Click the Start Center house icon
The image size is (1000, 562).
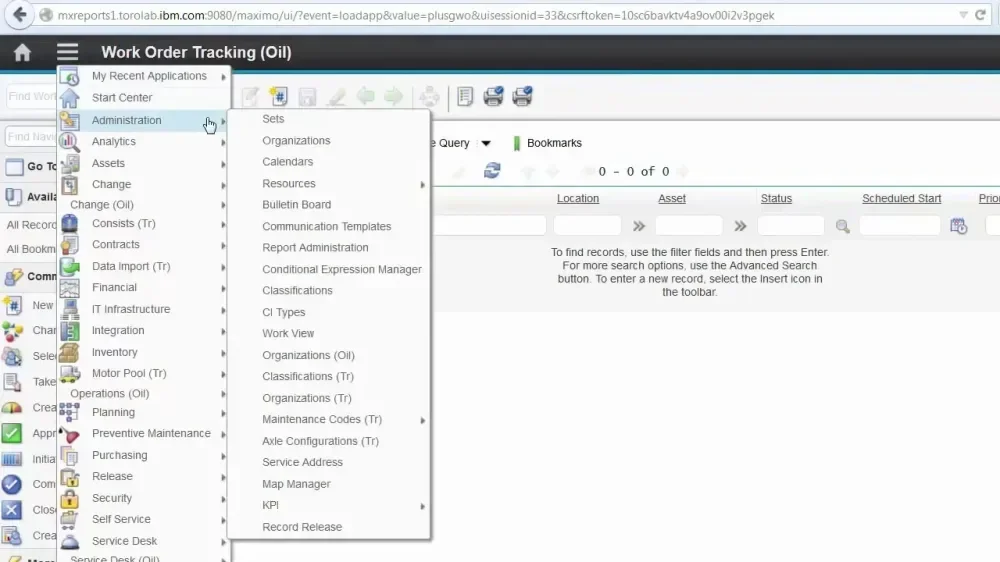pos(70,98)
